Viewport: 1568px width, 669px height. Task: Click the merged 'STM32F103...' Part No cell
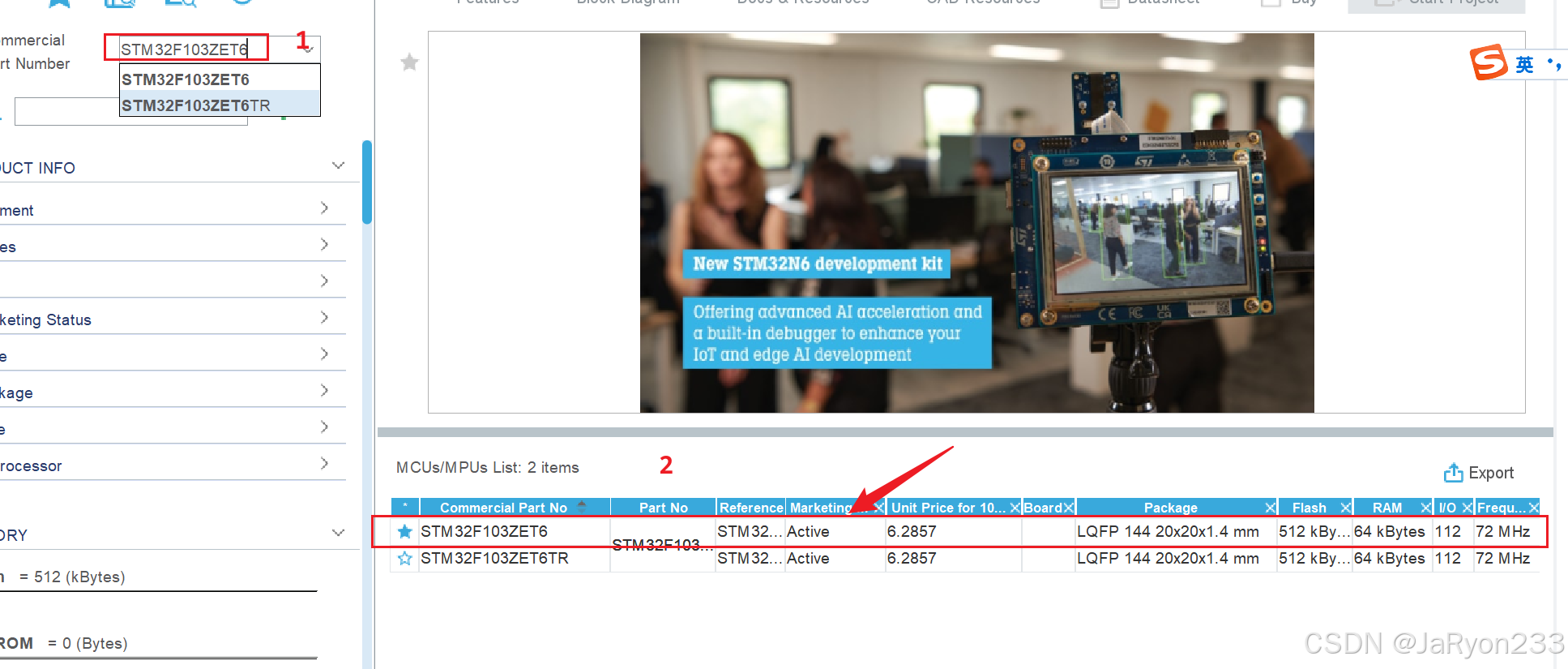point(662,545)
